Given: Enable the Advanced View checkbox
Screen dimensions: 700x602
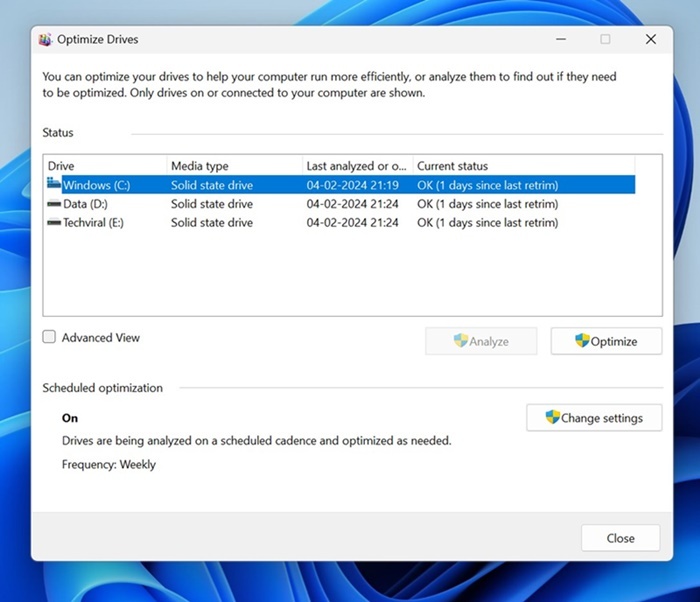Looking at the screenshot, I should coord(49,337).
